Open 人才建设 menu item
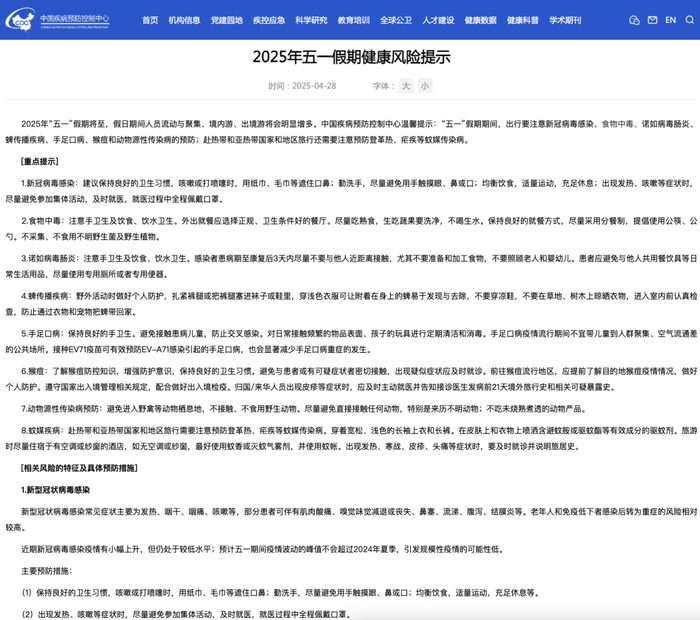The height and width of the screenshot is (620, 700). pos(438,20)
